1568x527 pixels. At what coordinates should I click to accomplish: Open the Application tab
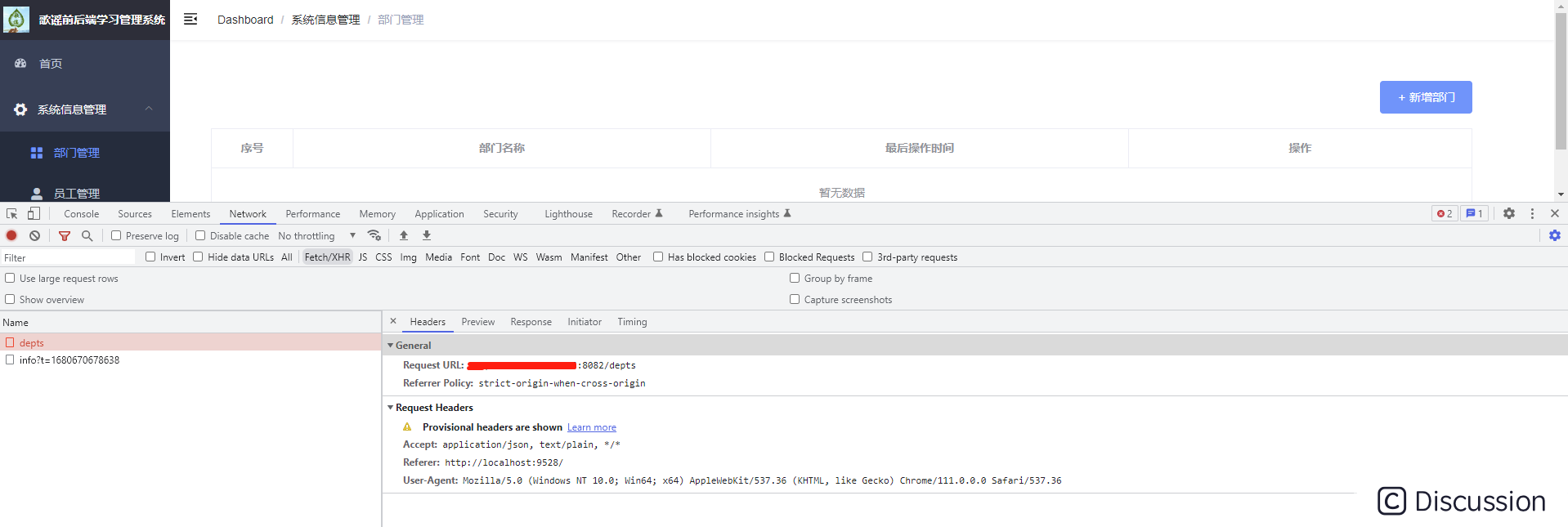pos(439,213)
